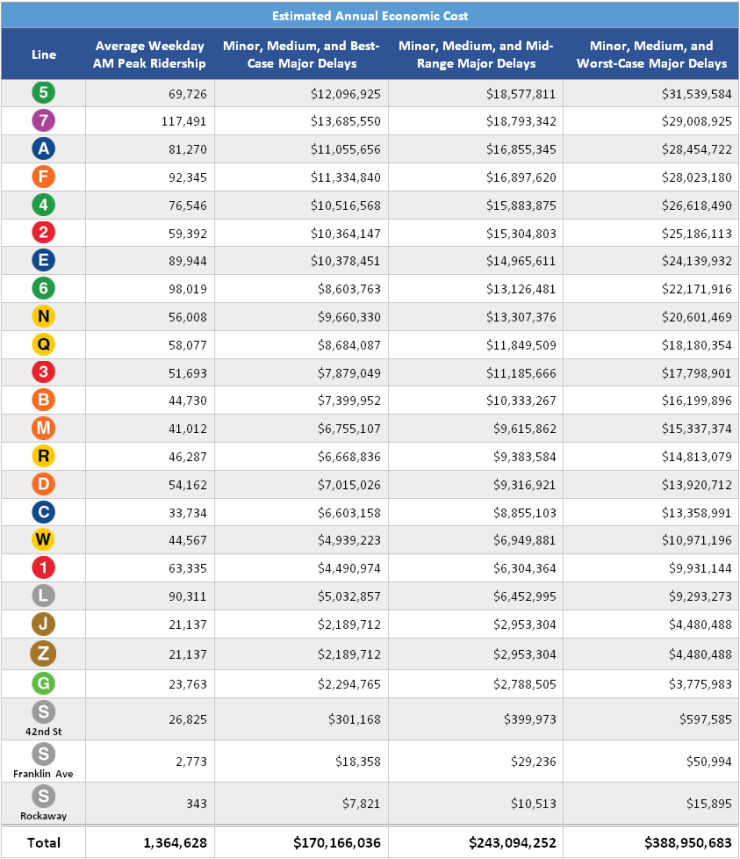740x859 pixels.
Task: Select the Rockaway shuttle S icon
Action: coord(44,795)
